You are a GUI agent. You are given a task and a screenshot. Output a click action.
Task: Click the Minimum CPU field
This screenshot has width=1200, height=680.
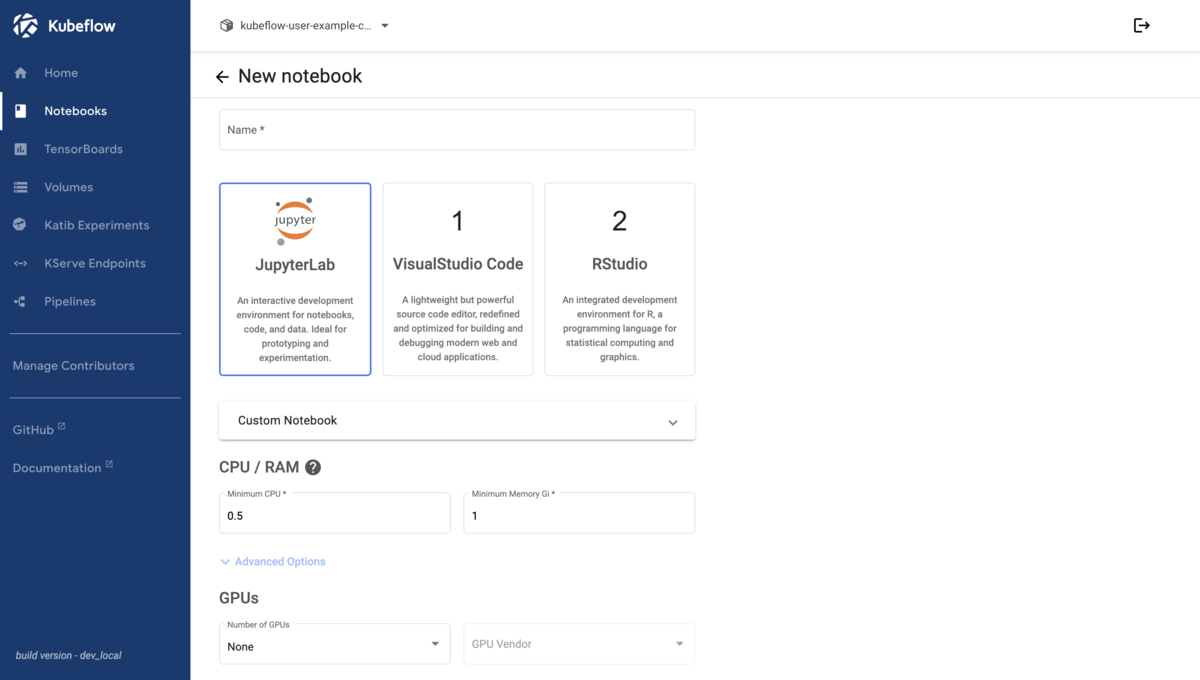coord(335,513)
